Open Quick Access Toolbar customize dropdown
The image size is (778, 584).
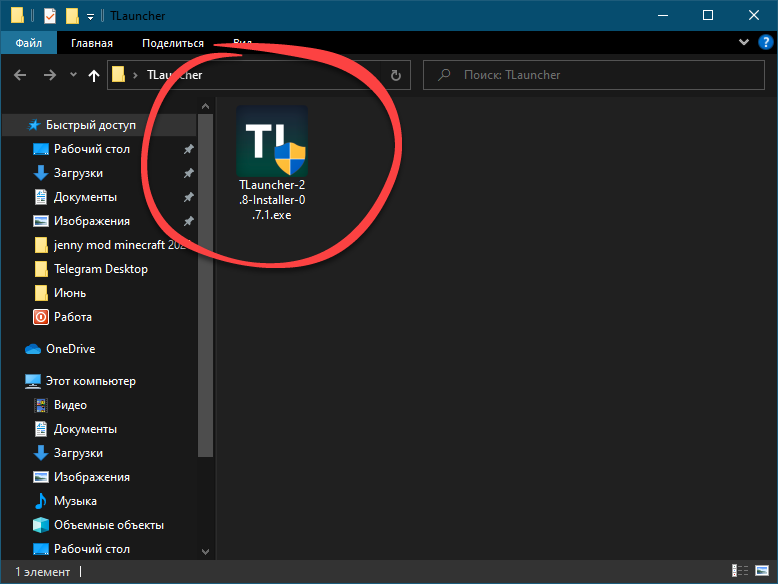coord(90,16)
